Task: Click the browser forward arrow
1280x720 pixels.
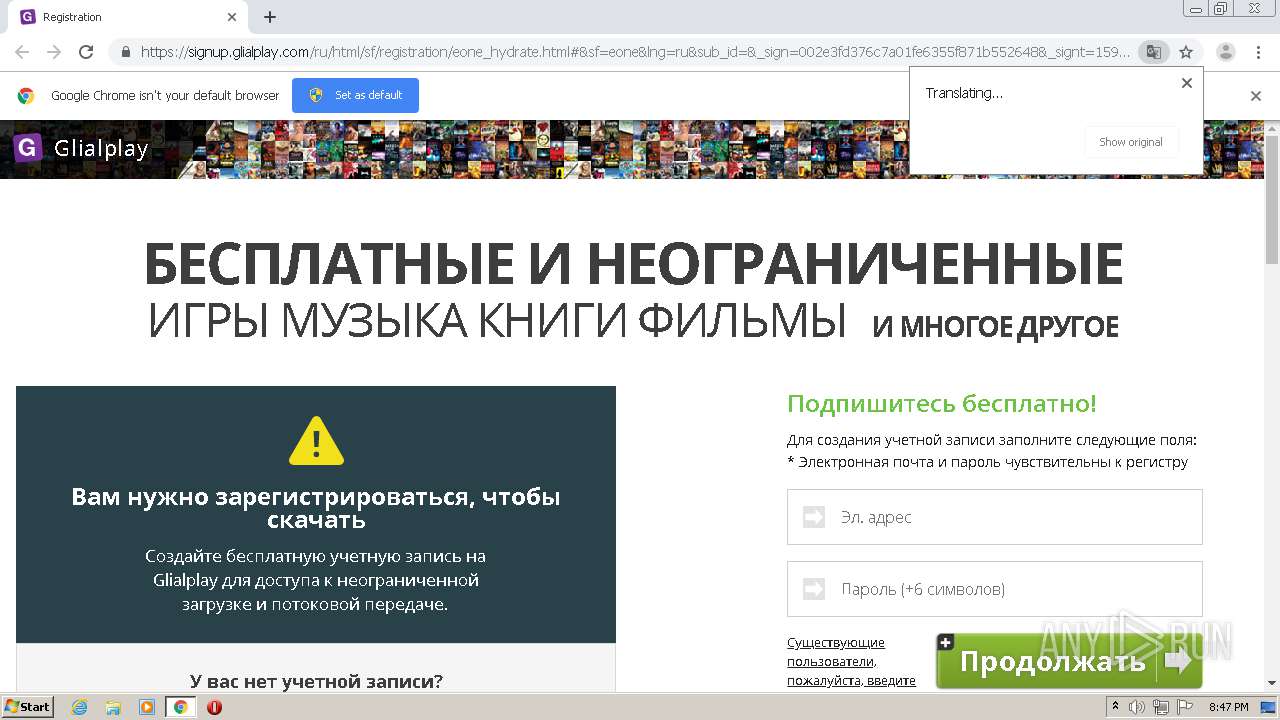Action: (54, 52)
